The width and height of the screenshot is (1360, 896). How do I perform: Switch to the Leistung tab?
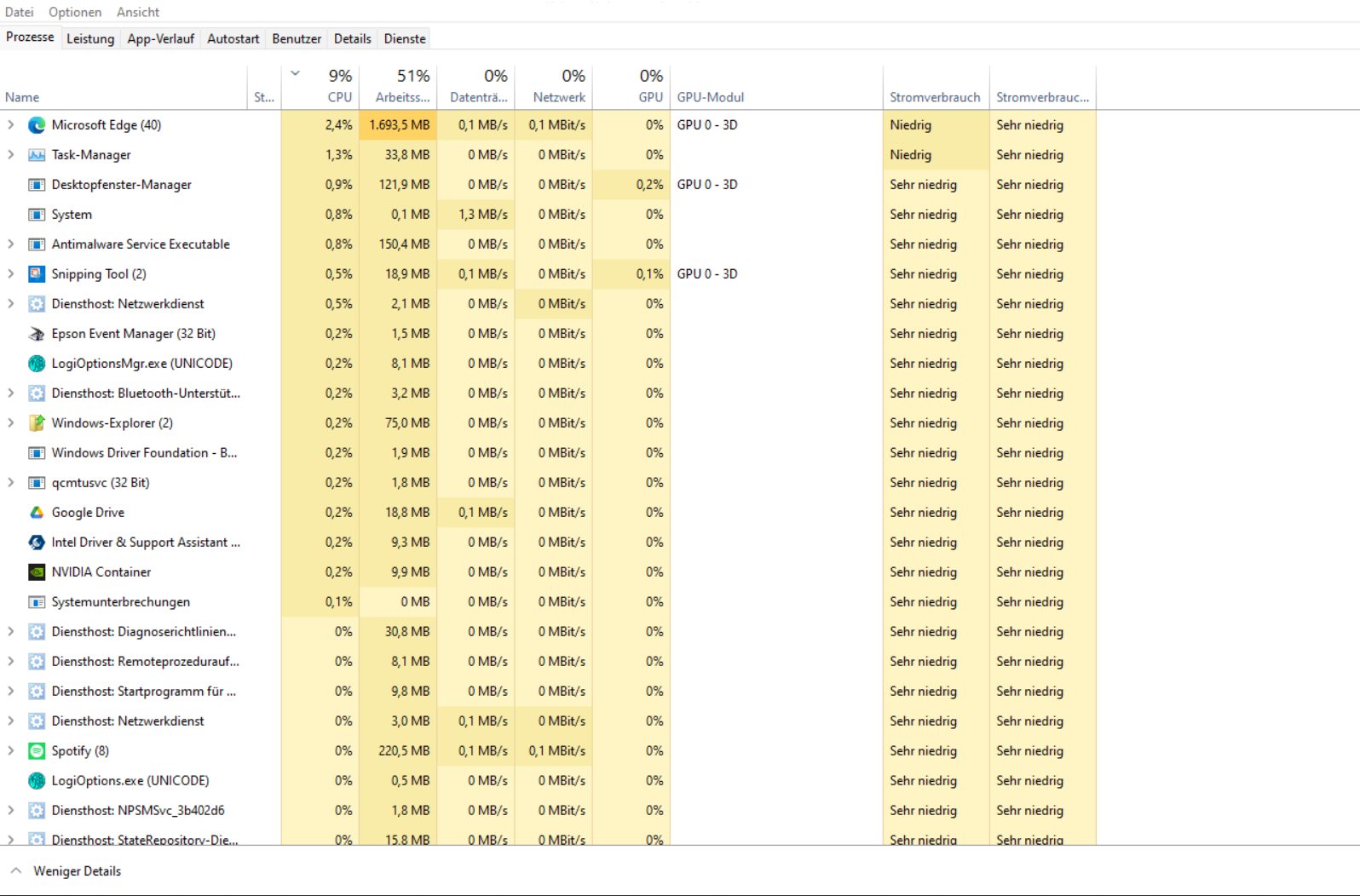90,38
